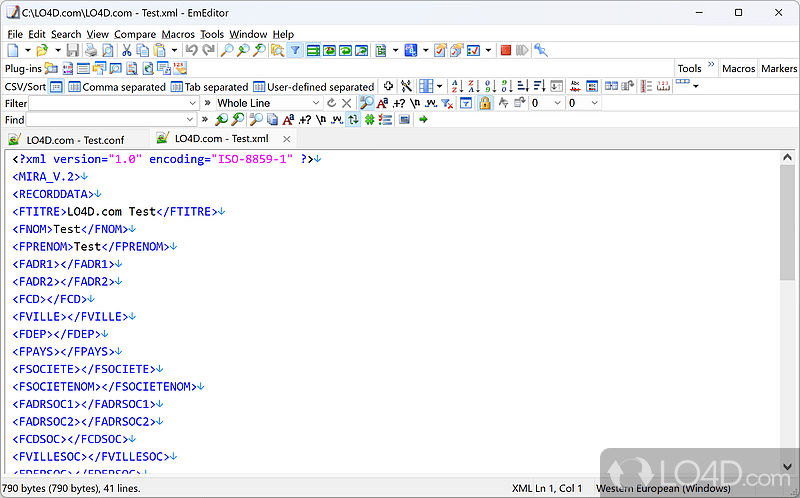Image resolution: width=800 pixels, height=498 pixels.
Task: Click the funnel with red X clear filter icon
Action: tap(447, 103)
